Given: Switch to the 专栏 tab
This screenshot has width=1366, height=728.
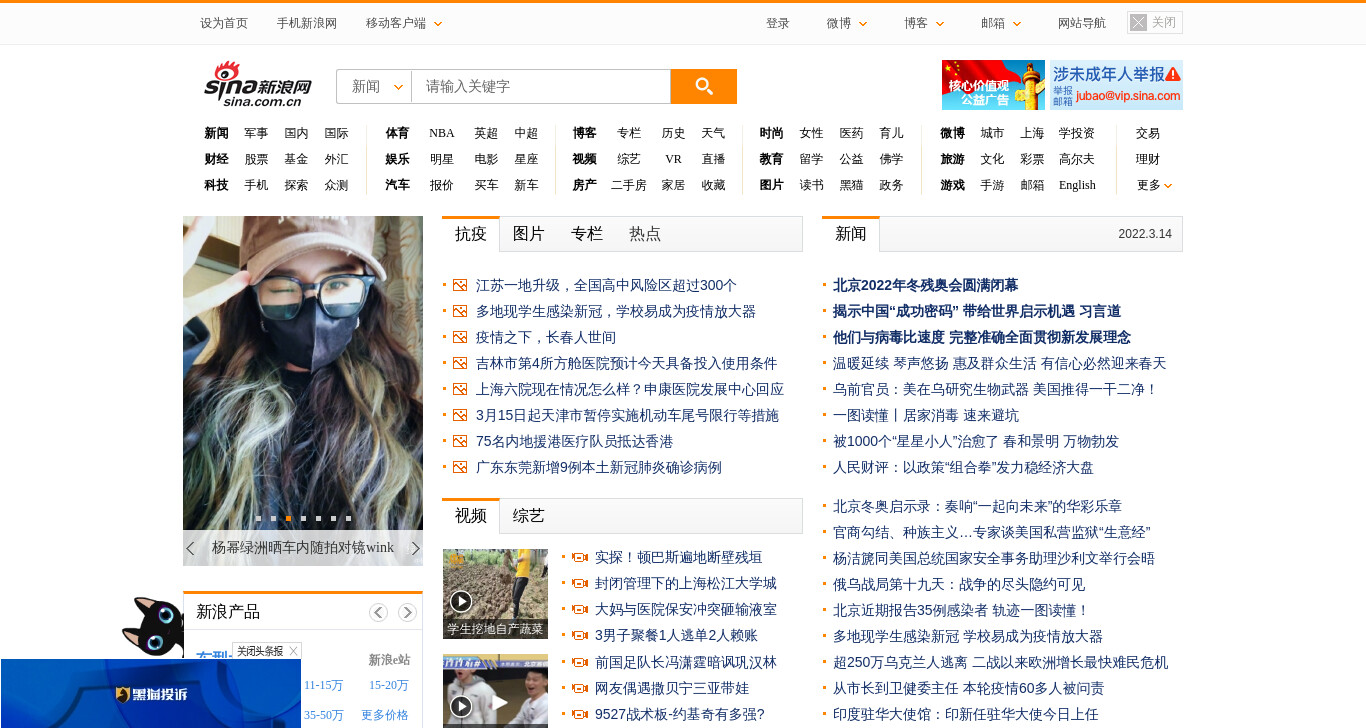Looking at the screenshot, I should (586, 234).
